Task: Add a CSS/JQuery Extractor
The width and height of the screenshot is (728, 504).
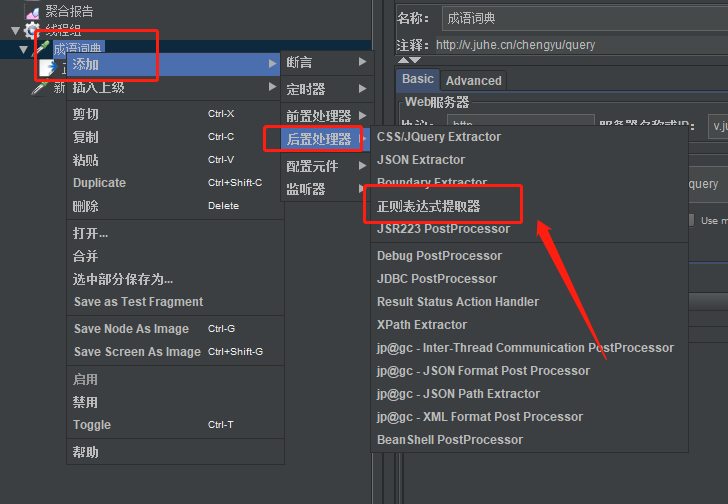Action: click(529, 137)
